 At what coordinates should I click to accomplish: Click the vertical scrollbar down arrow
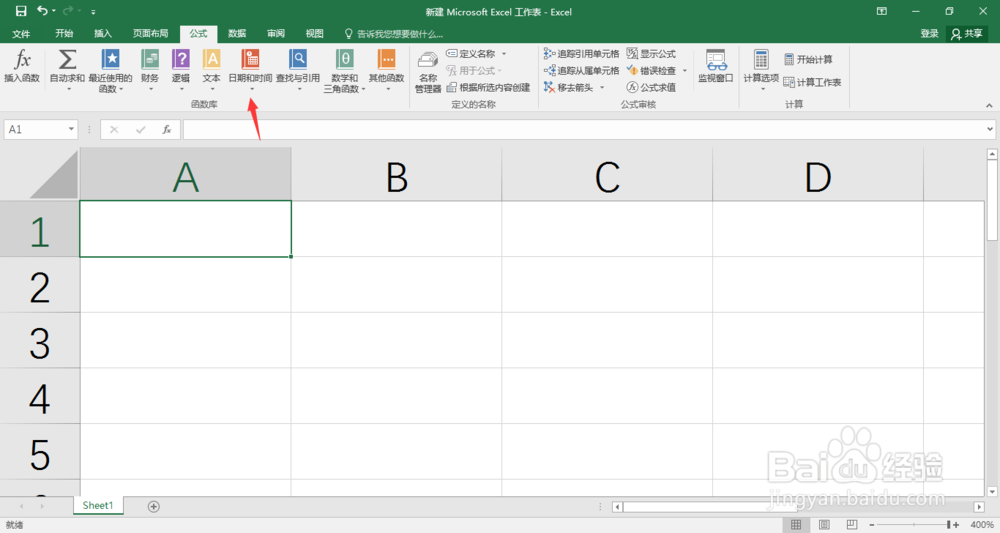(x=992, y=492)
